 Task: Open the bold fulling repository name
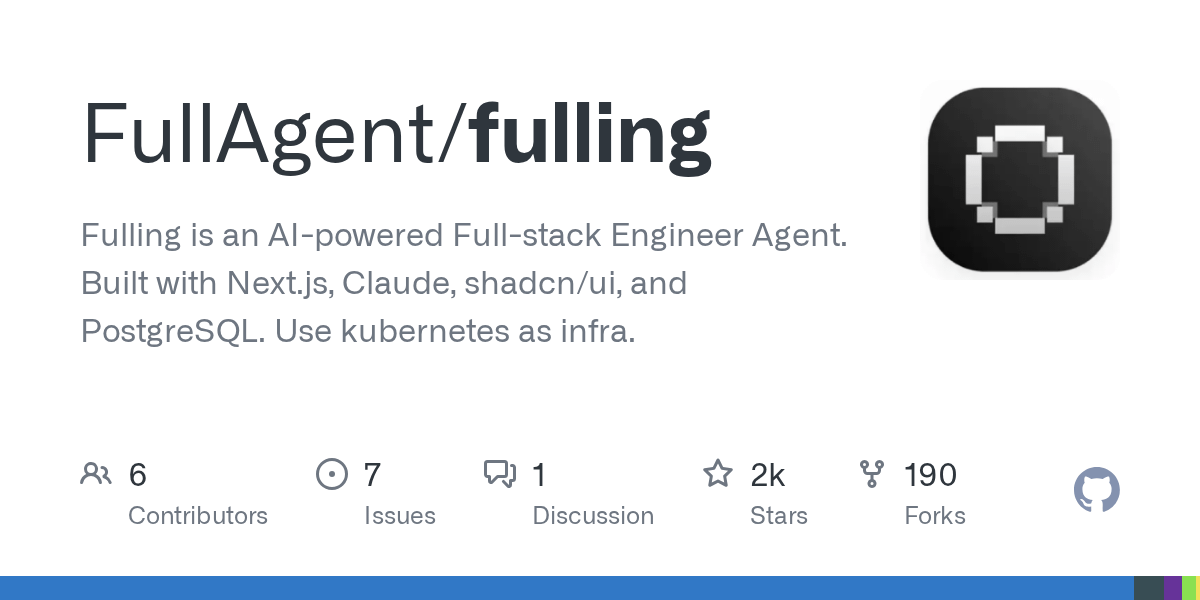591,135
